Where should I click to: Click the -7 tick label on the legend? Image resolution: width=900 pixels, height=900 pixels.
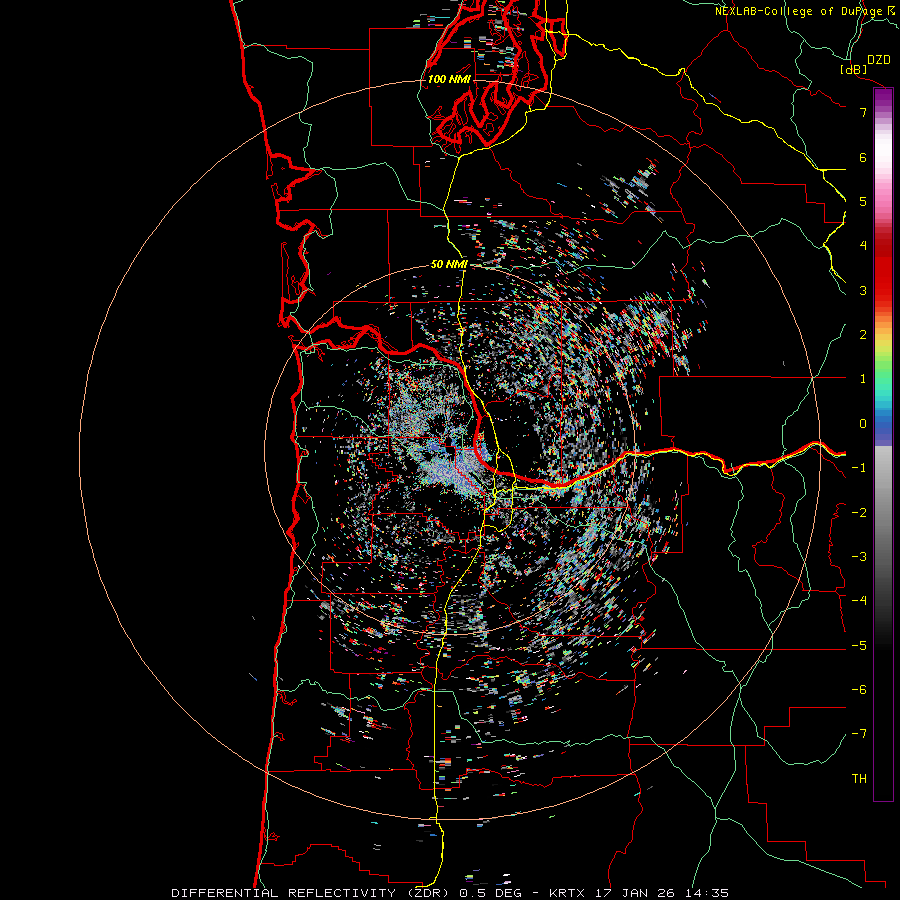pyautogui.click(x=859, y=734)
